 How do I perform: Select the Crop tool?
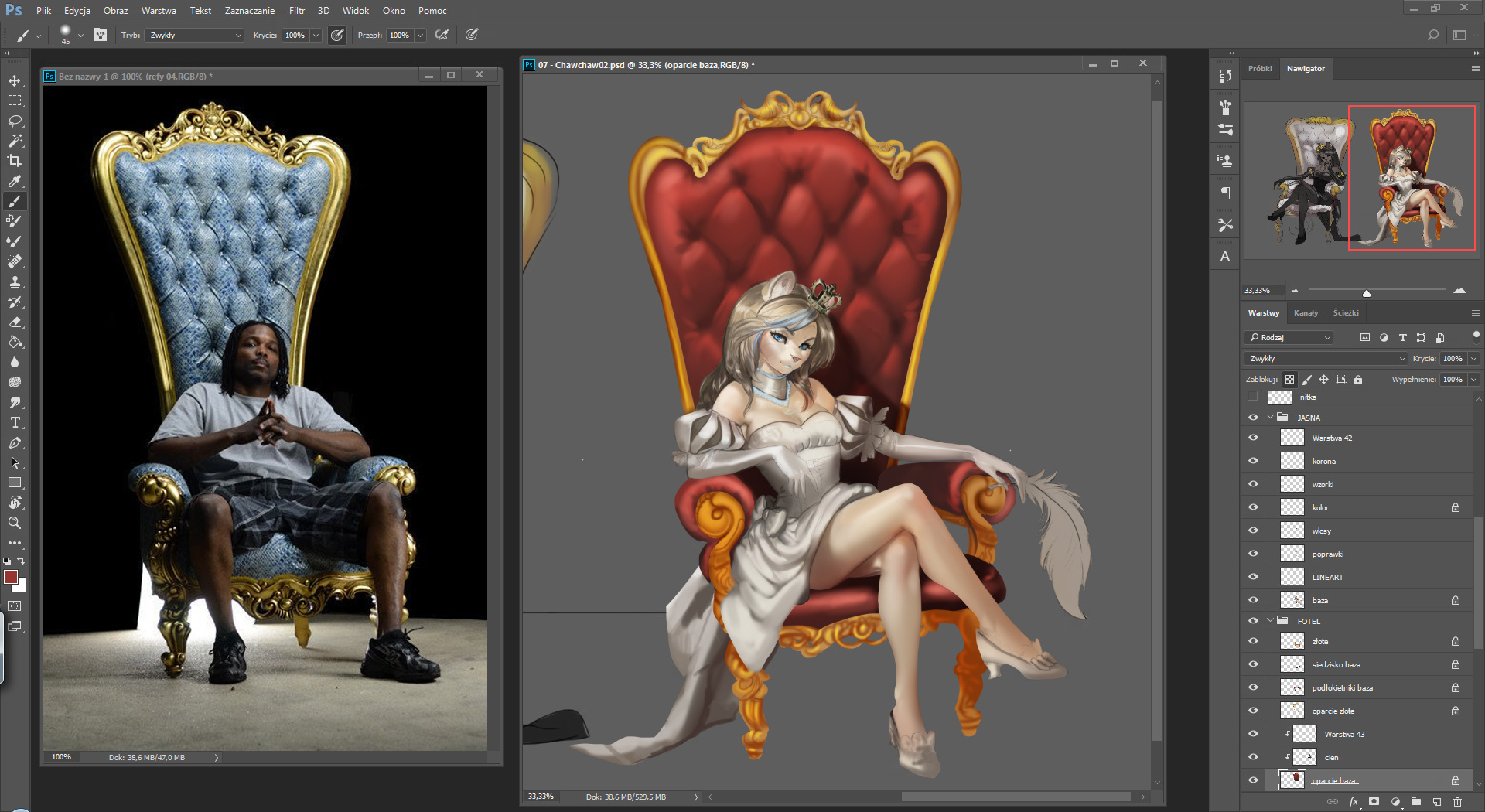pos(15,161)
